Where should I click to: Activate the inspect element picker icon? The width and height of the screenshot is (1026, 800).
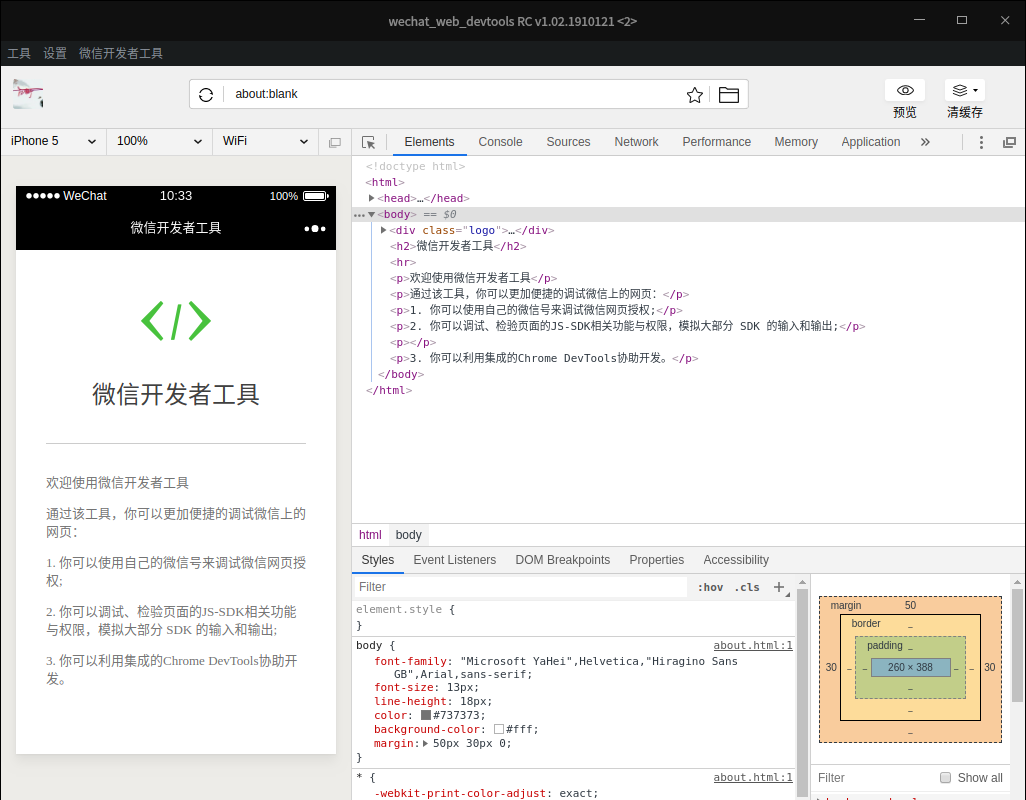point(369,142)
